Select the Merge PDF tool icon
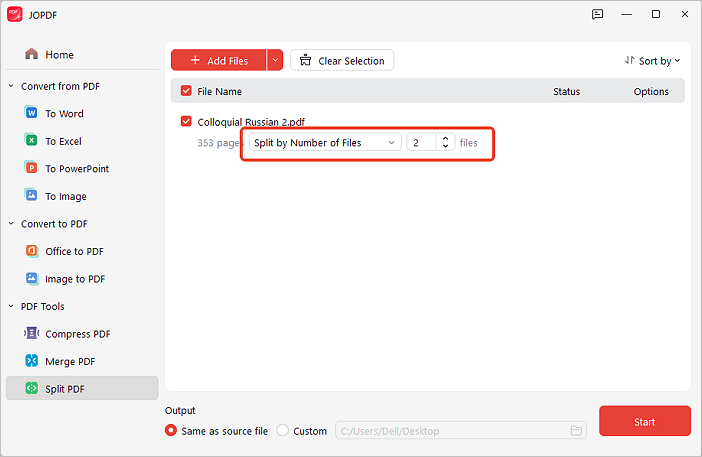Viewport: 702px width, 457px height. 32,361
